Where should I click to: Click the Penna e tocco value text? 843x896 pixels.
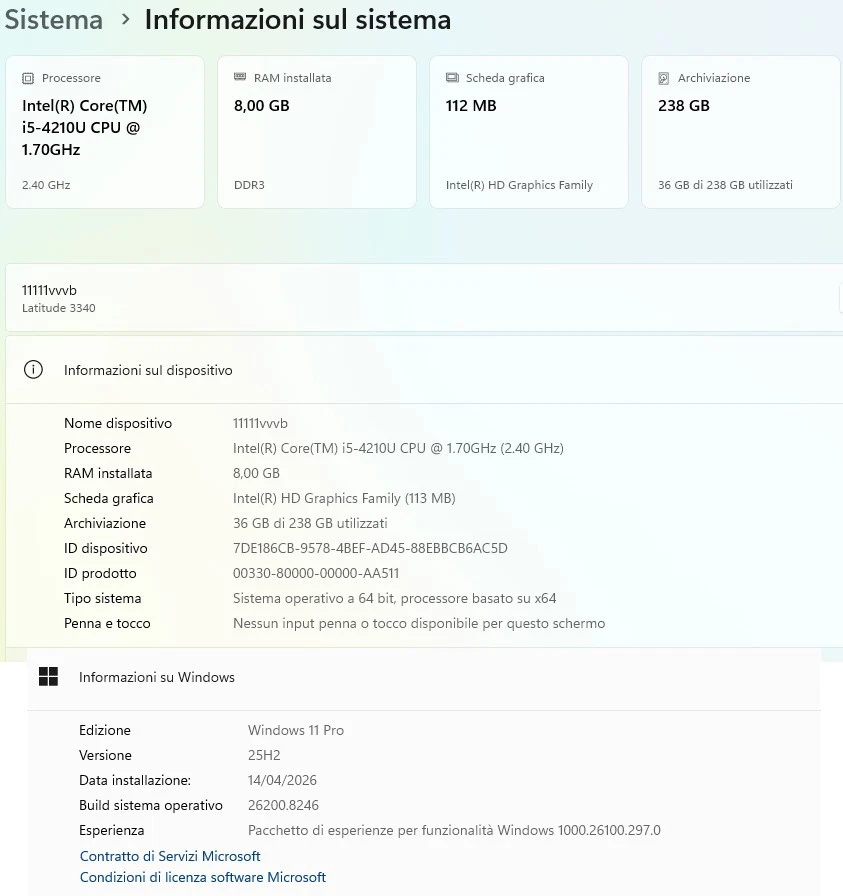(x=419, y=623)
